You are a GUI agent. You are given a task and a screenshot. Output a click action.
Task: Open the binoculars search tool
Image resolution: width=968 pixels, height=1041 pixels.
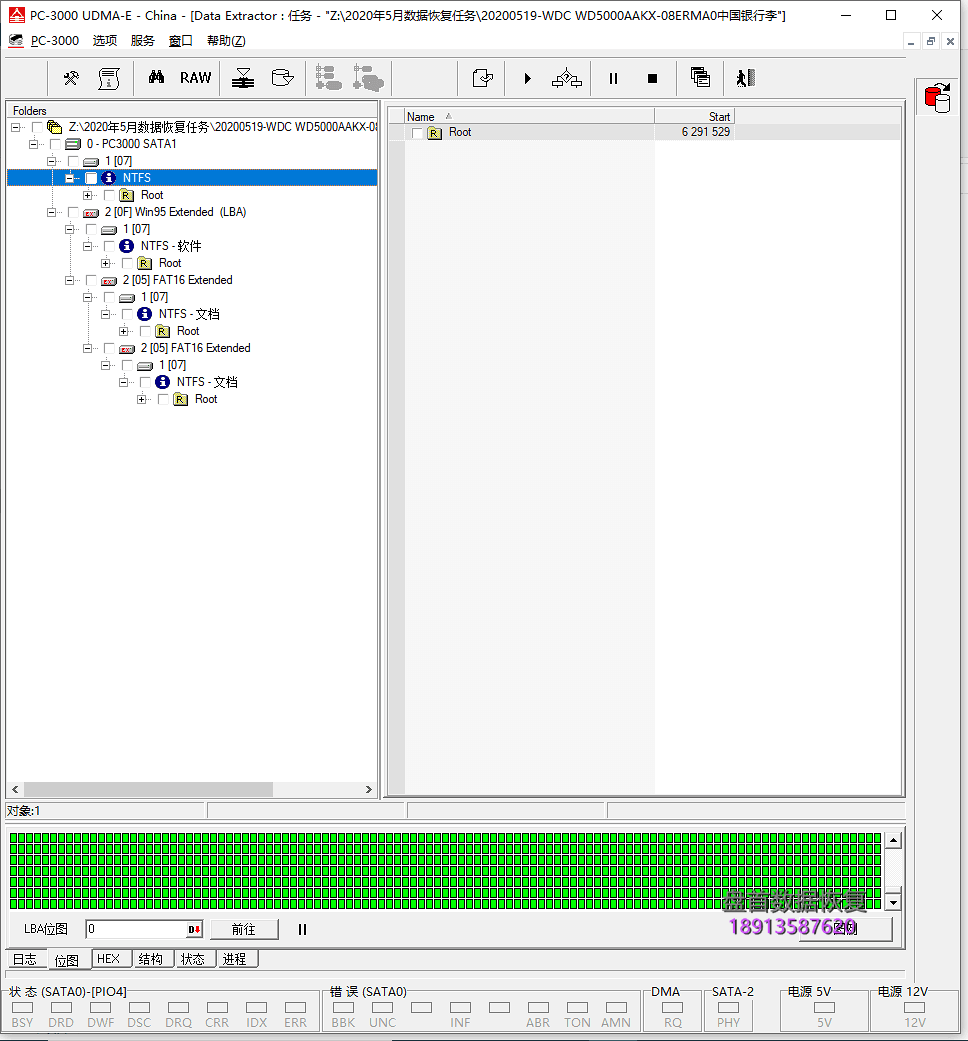tap(157, 78)
